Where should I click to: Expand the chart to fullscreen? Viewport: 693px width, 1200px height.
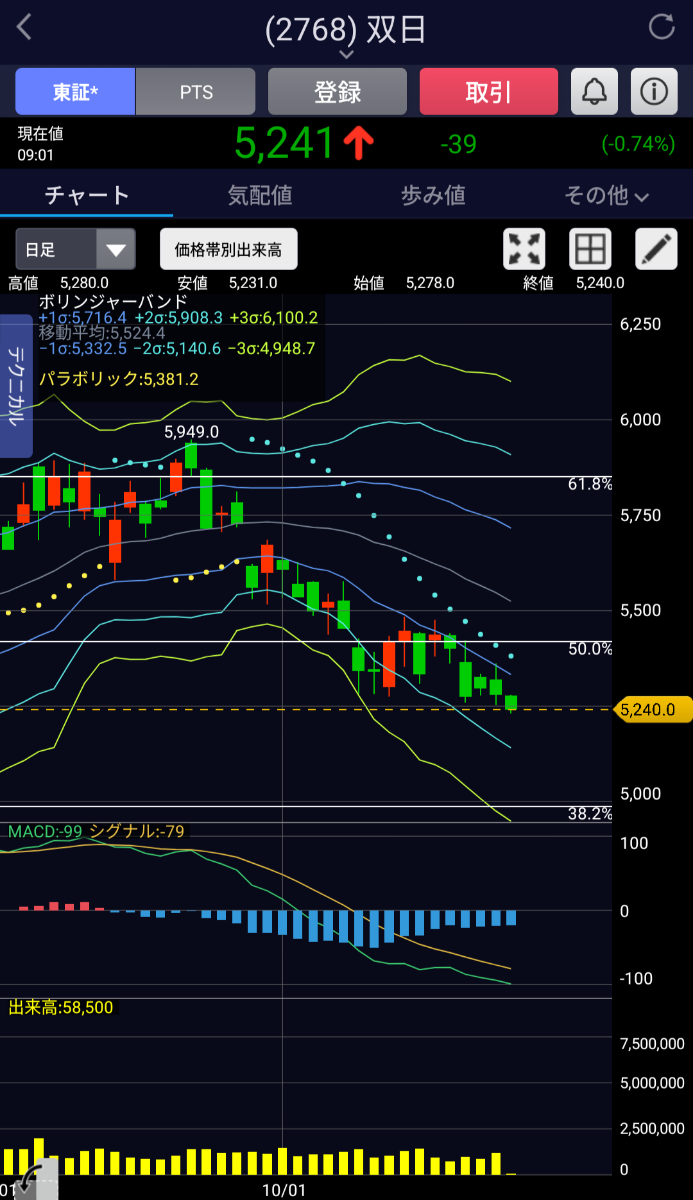[524, 249]
